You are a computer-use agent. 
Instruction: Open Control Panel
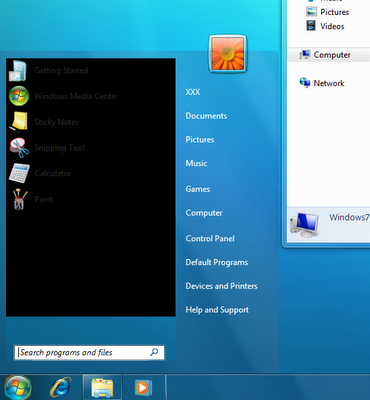coord(210,239)
